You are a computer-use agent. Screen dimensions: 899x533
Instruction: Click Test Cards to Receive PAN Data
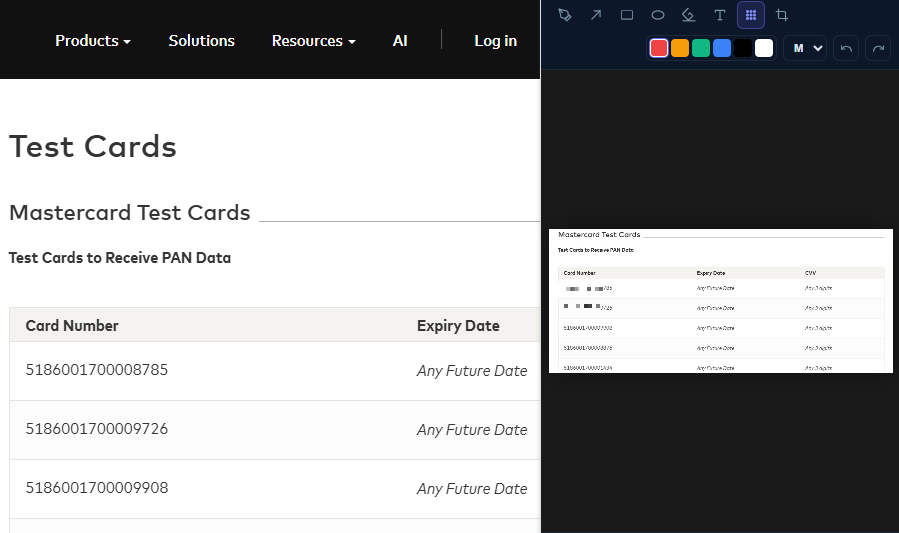[120, 258]
